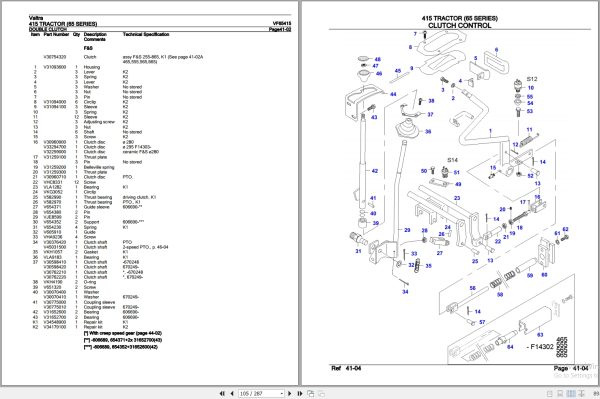Image resolution: width=600 pixels, height=399 pixels.
Task: Click callout number 10 under S12
Action: click(x=531, y=88)
